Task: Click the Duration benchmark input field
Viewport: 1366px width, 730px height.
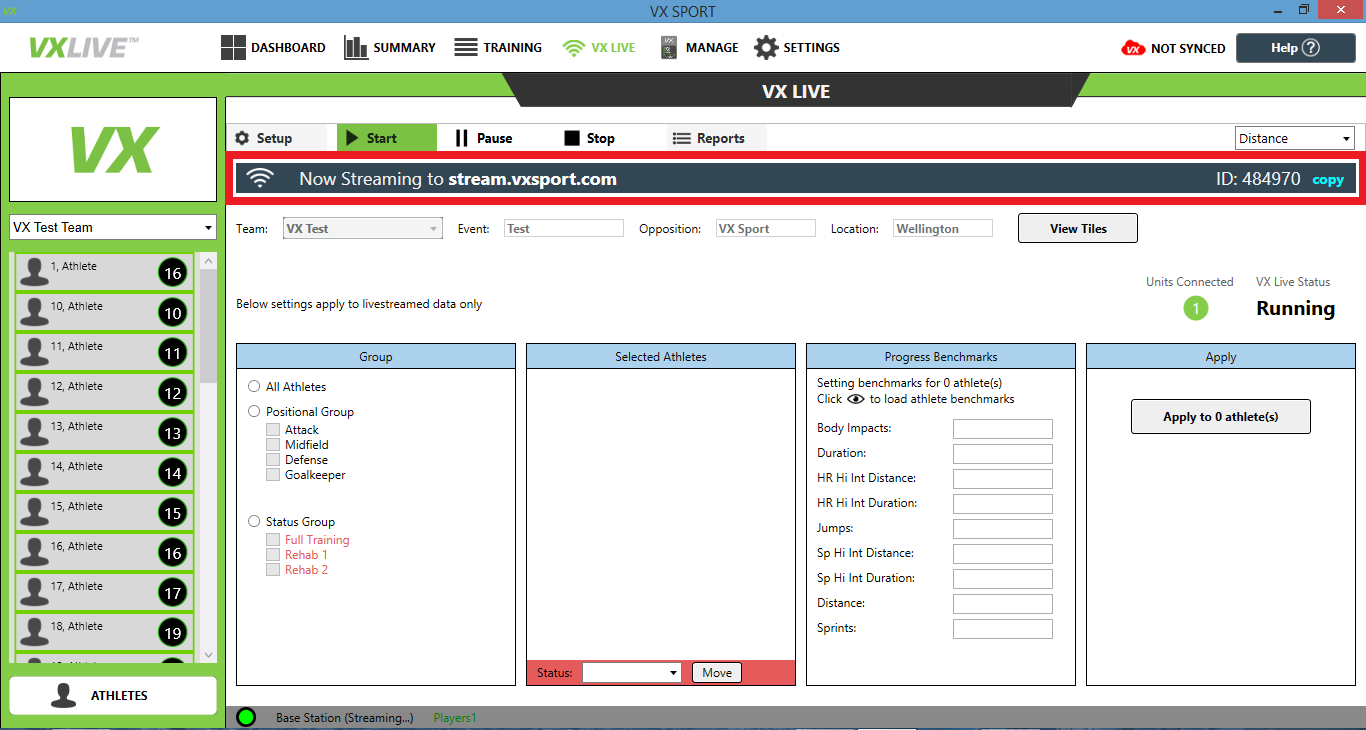Action: (x=1002, y=453)
